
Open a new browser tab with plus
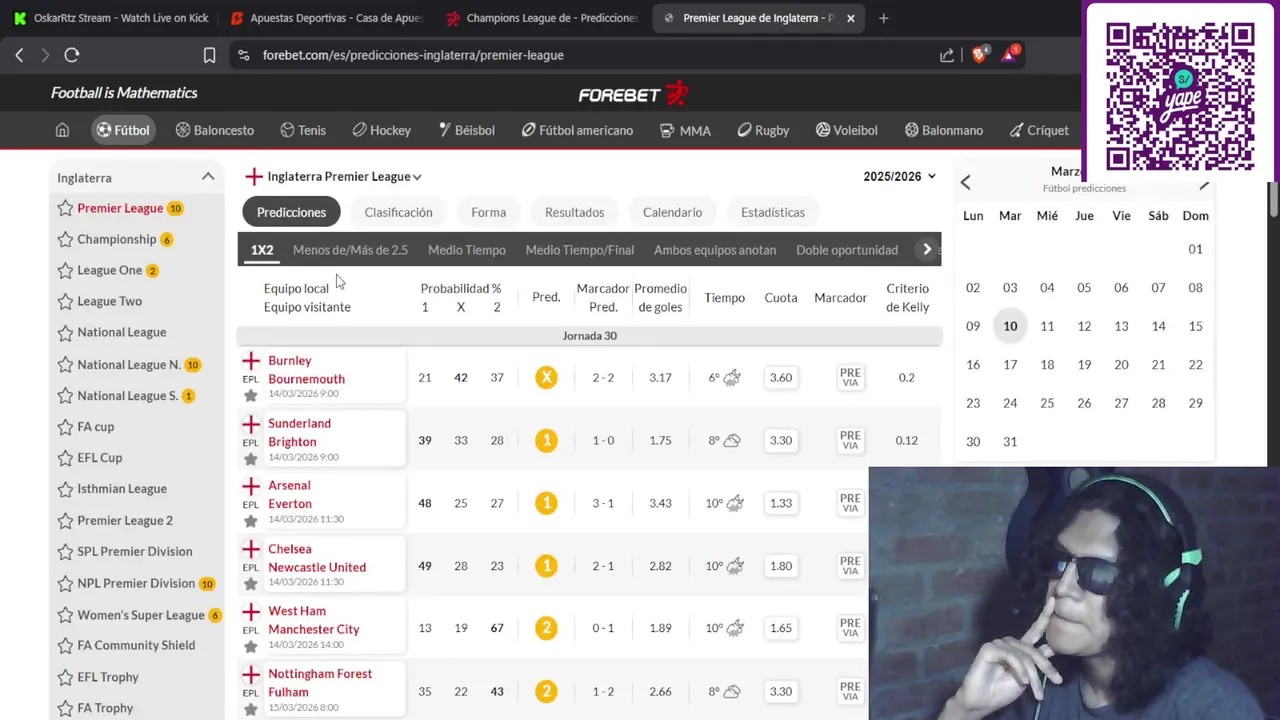coord(883,18)
